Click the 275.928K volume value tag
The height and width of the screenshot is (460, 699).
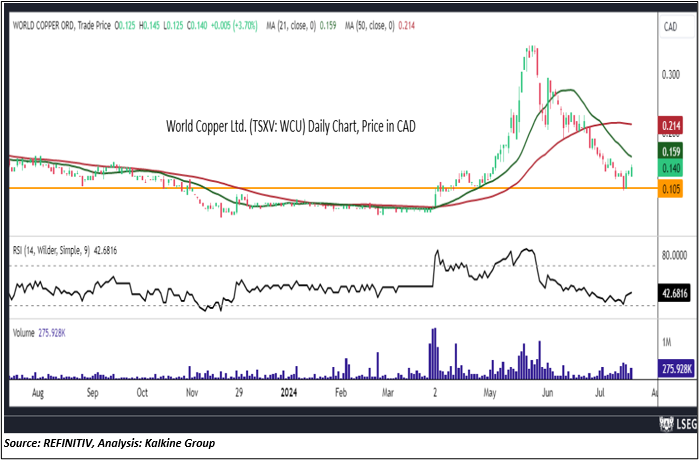676,369
